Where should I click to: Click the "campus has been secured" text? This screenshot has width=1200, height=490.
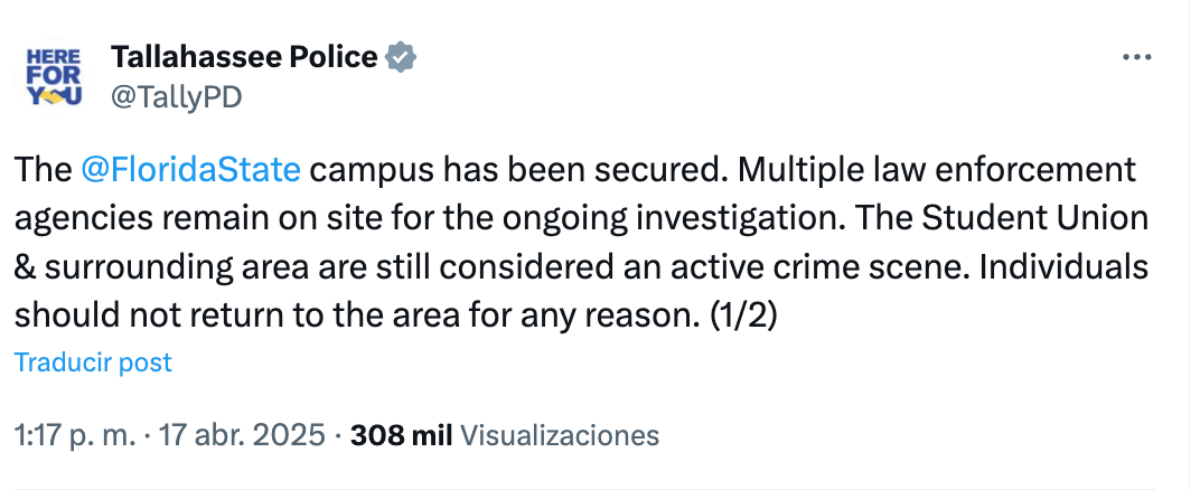click(x=519, y=170)
